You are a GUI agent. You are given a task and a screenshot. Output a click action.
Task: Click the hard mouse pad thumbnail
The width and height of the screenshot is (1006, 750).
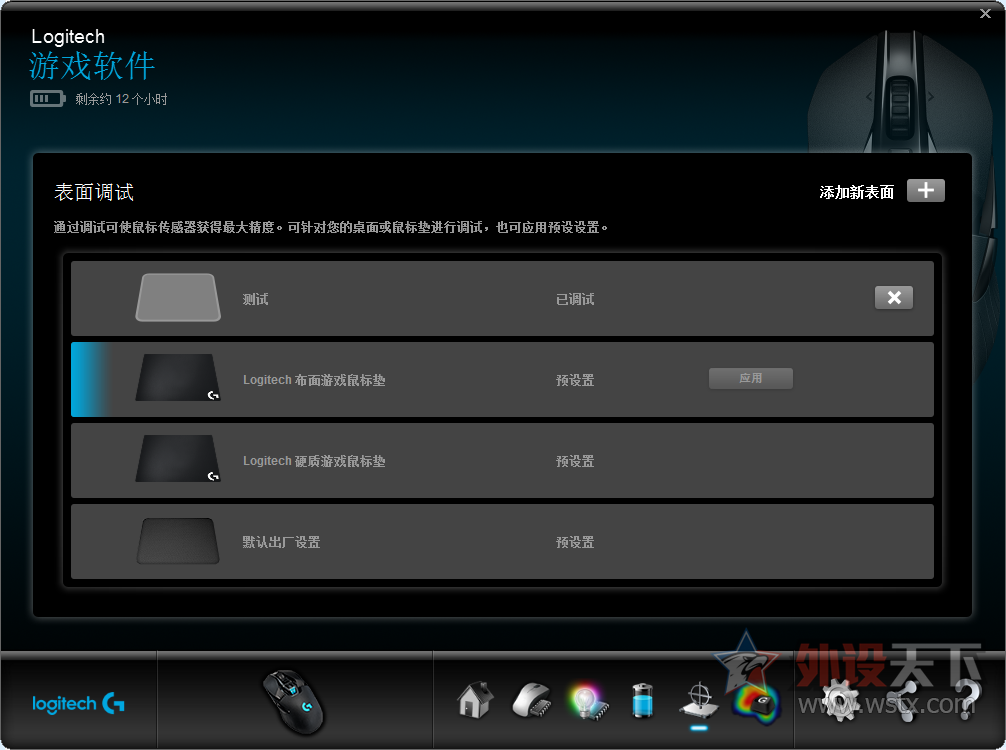tap(177, 460)
